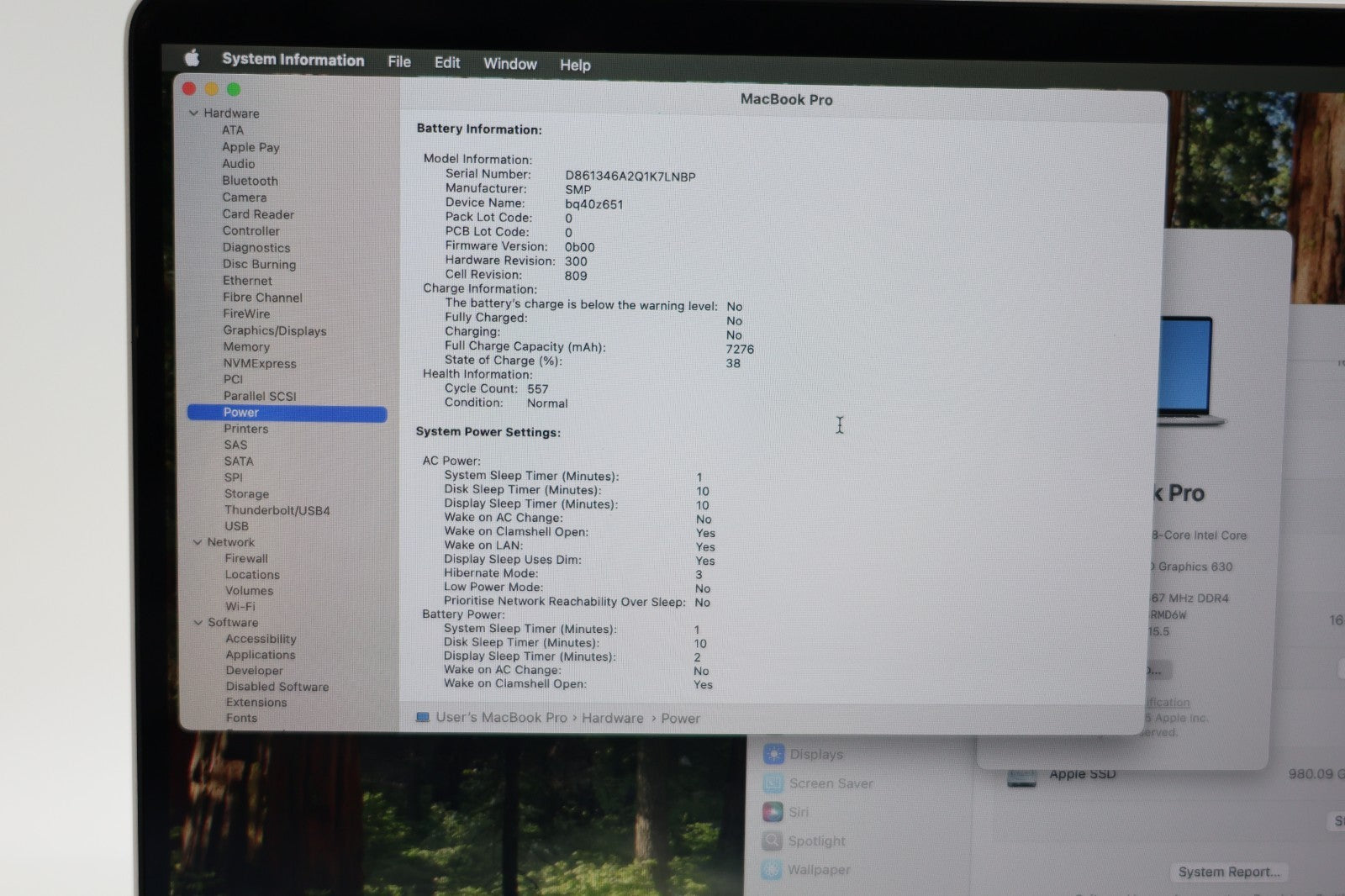This screenshot has width=1345, height=896.
Task: Click User's MacBook Pro in path bar
Action: (x=501, y=718)
